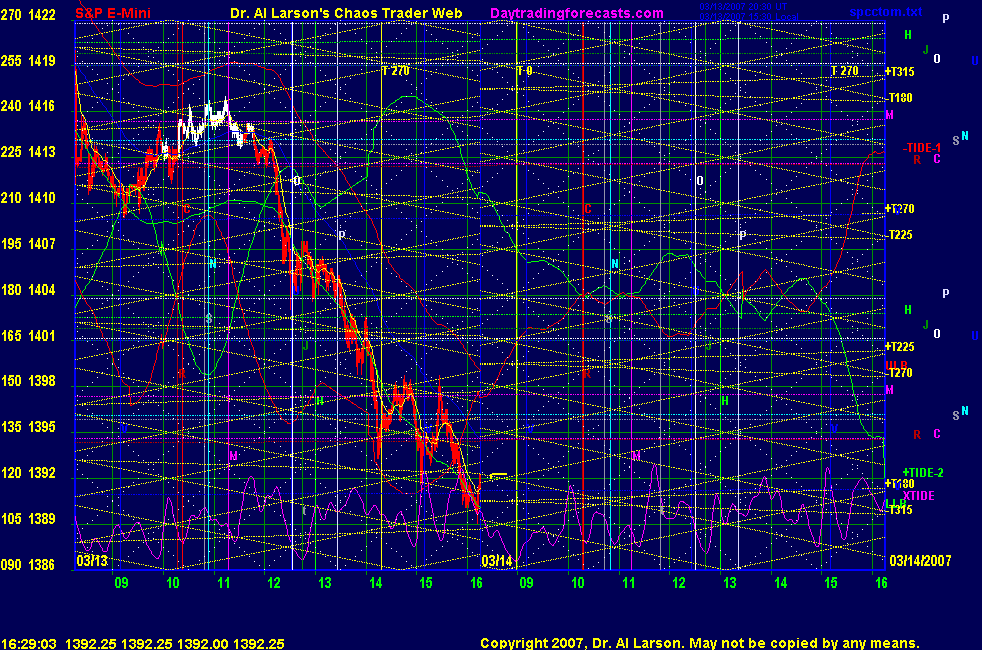The image size is (982, 650).
Task: Click the "Copyright 2007, Dr. Al Larson" notice
Action: 581,643
